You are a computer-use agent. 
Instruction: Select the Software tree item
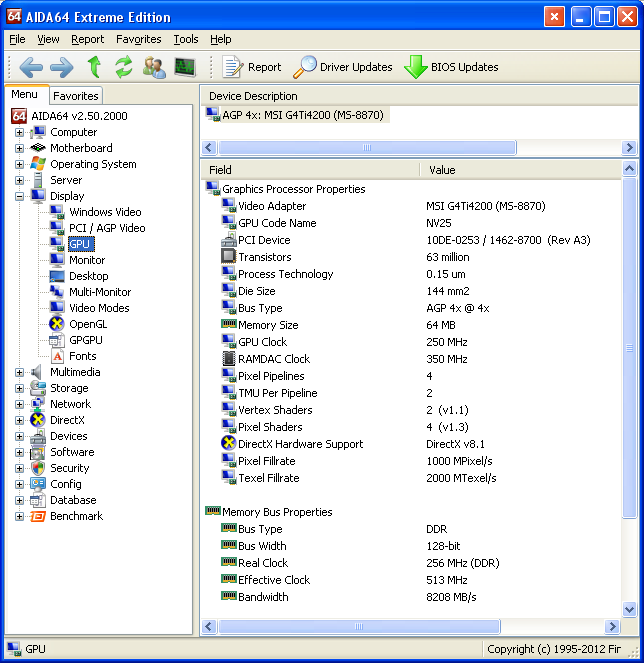click(72, 452)
